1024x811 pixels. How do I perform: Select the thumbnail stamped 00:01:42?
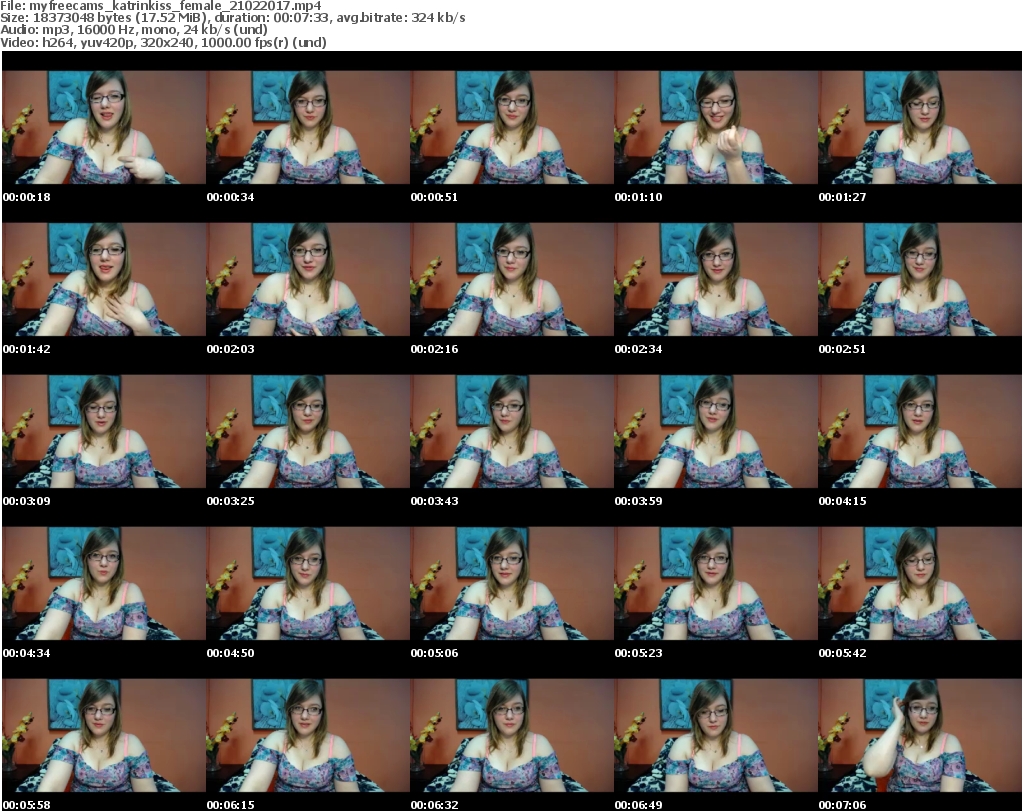click(x=104, y=279)
